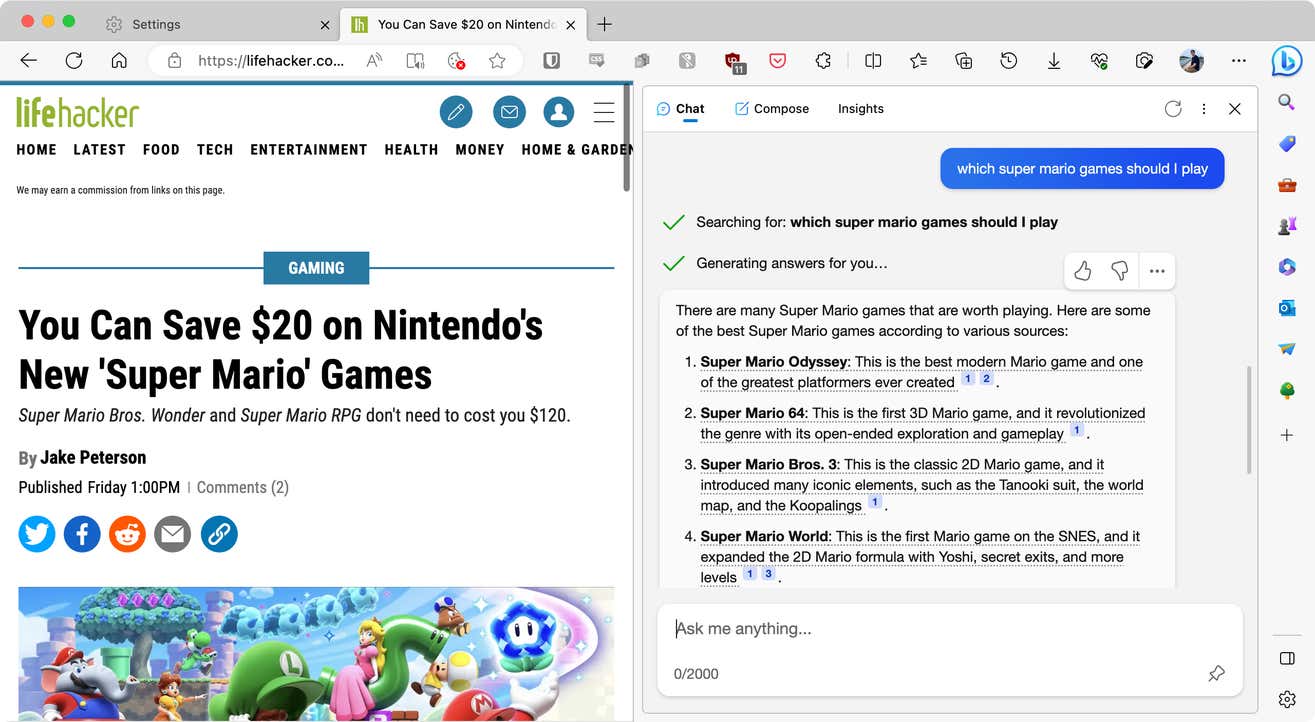Open response more options ellipsis
The image size is (1315, 722).
tap(1157, 271)
